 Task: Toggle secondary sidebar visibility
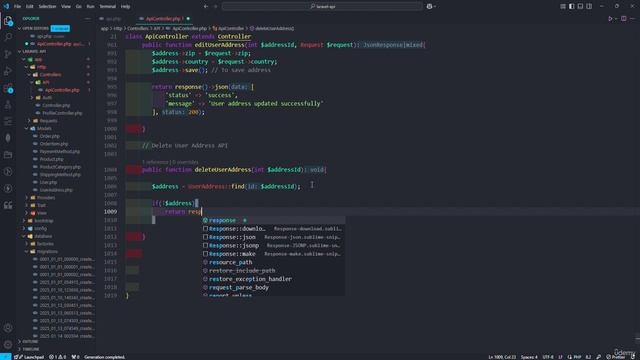[x=589, y=7]
